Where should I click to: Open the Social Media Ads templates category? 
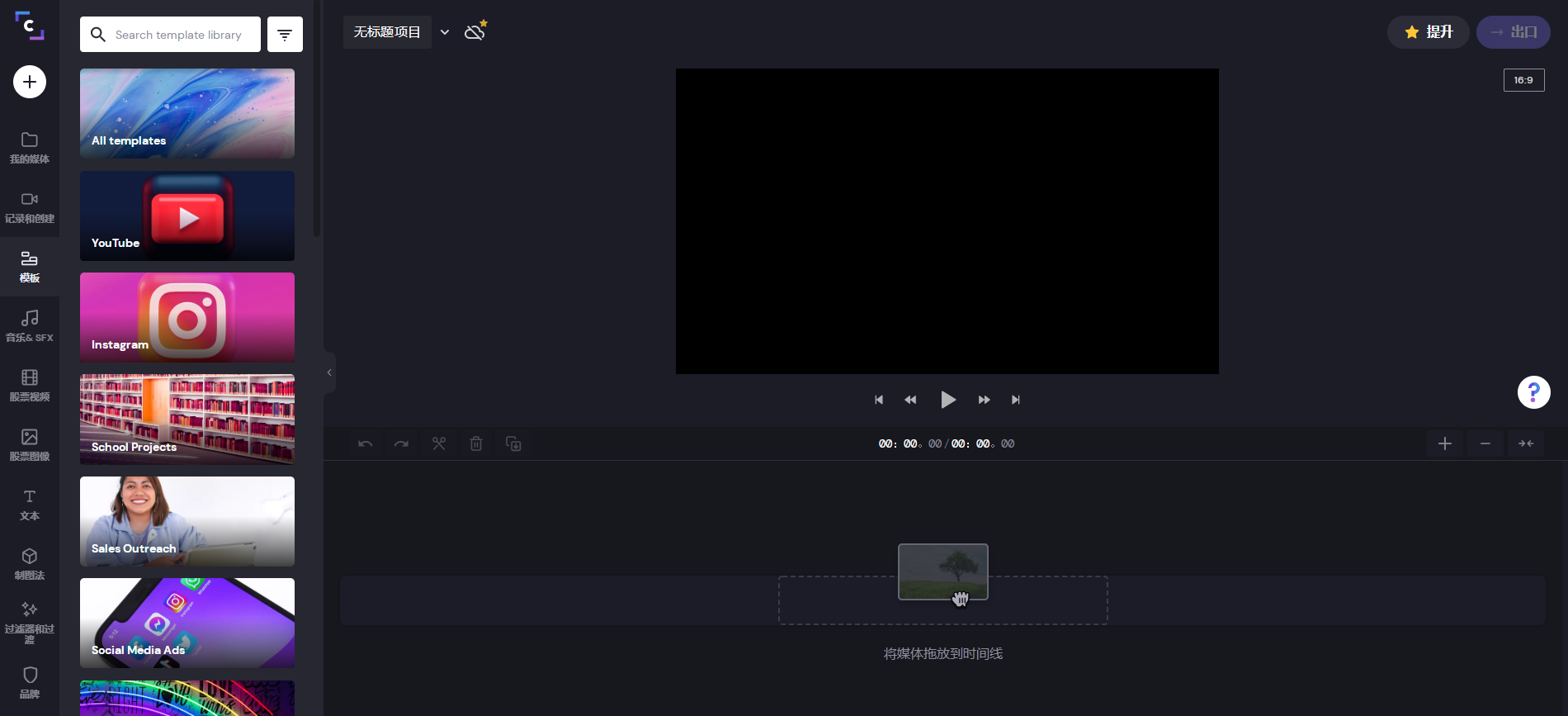click(x=187, y=623)
